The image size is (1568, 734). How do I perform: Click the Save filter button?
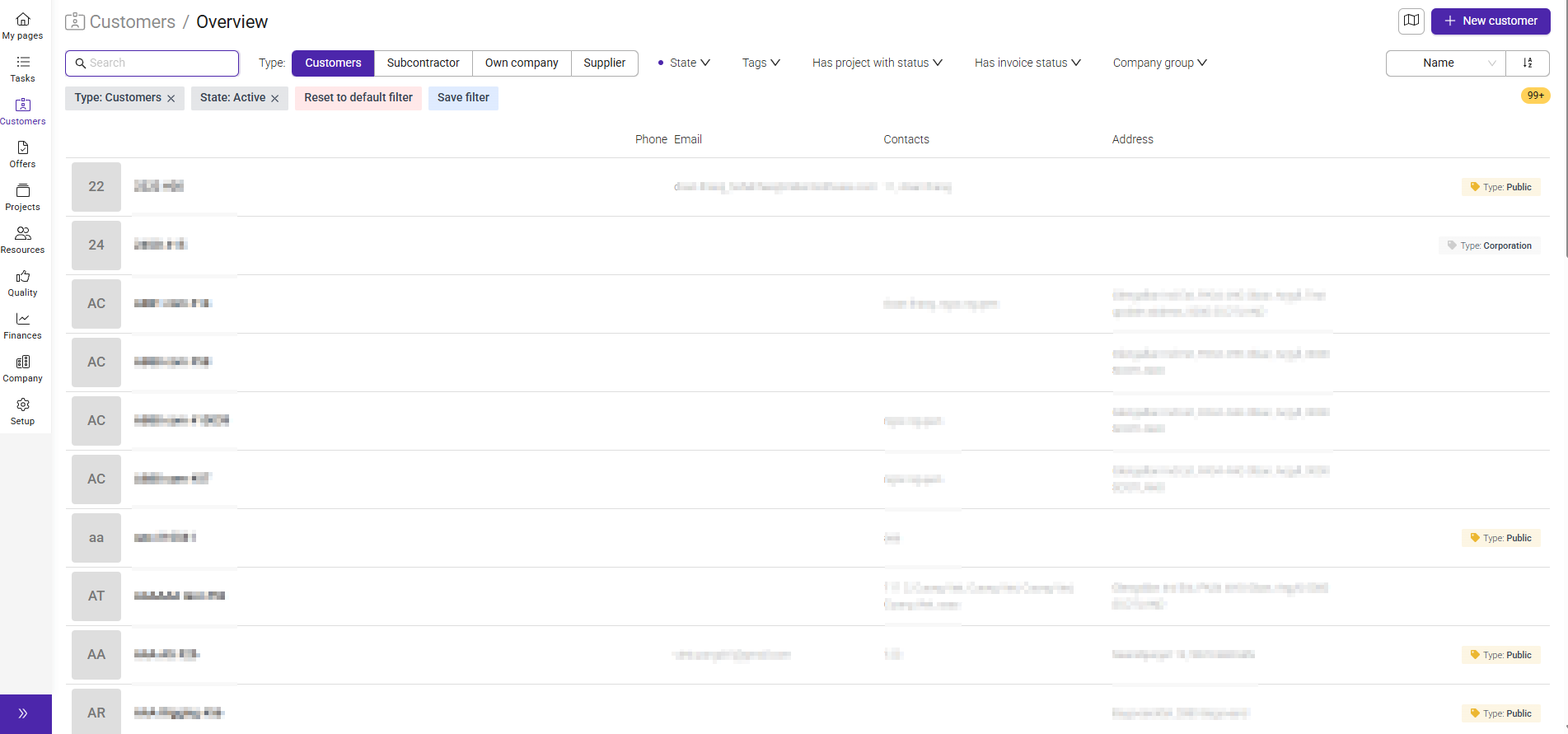(463, 98)
